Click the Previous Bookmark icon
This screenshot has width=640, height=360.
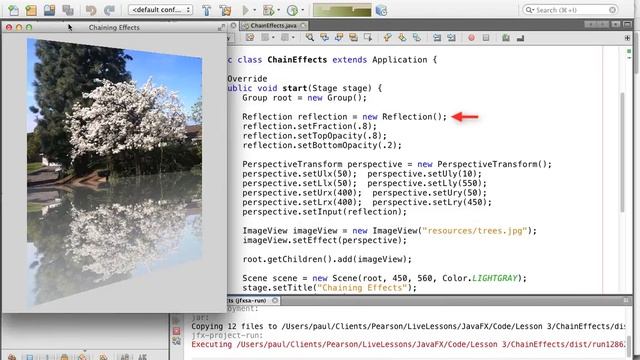click(x=387, y=38)
